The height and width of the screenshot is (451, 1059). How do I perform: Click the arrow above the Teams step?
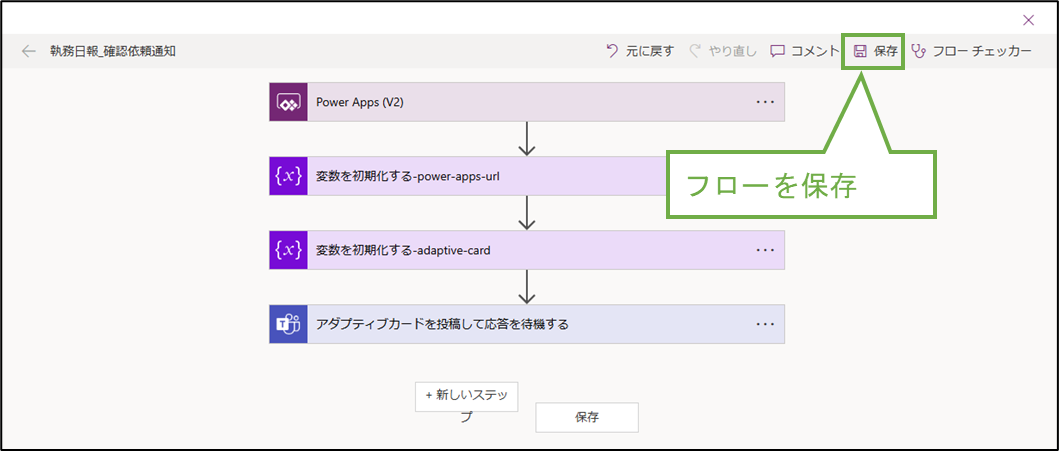click(527, 287)
